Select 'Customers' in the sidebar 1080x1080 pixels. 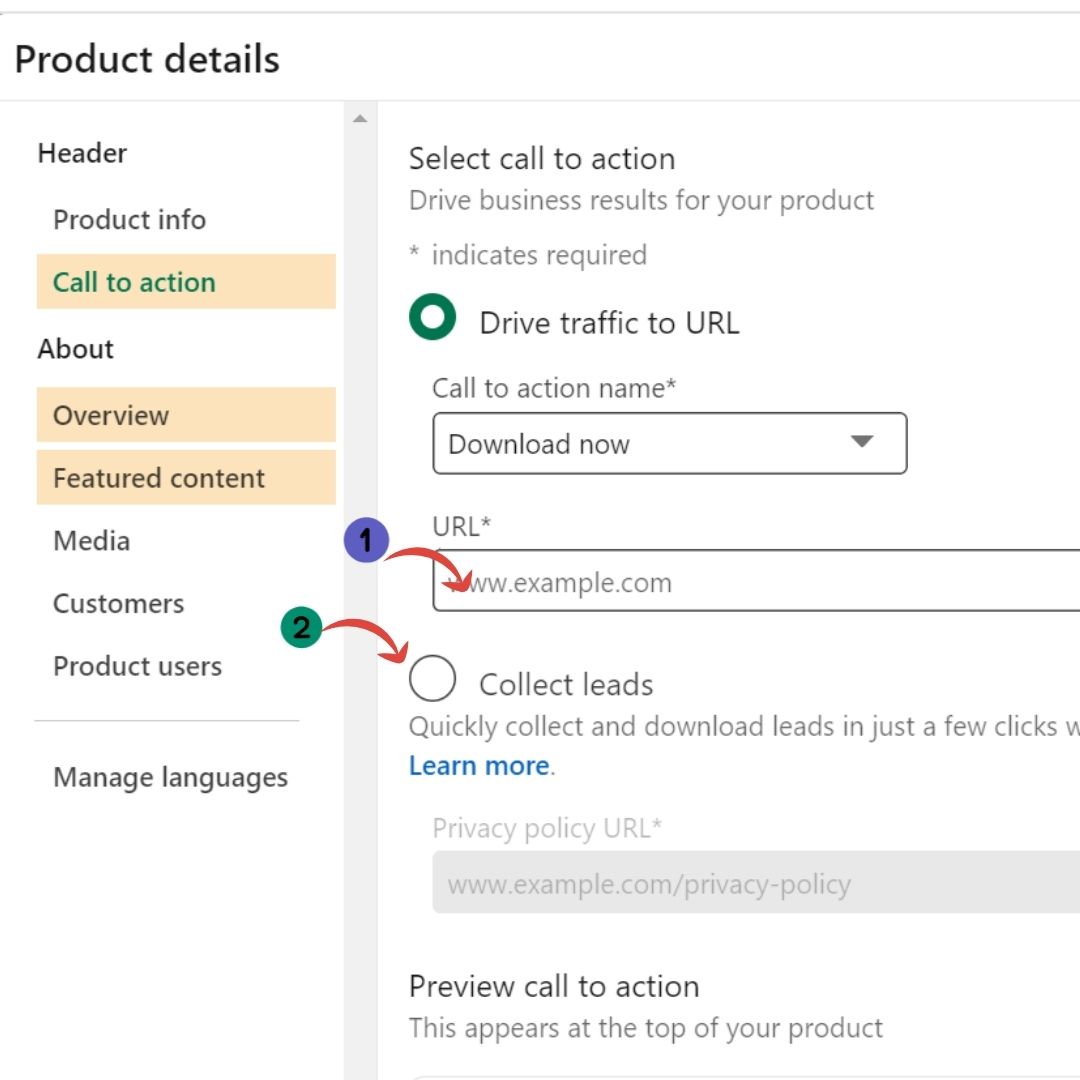point(117,603)
